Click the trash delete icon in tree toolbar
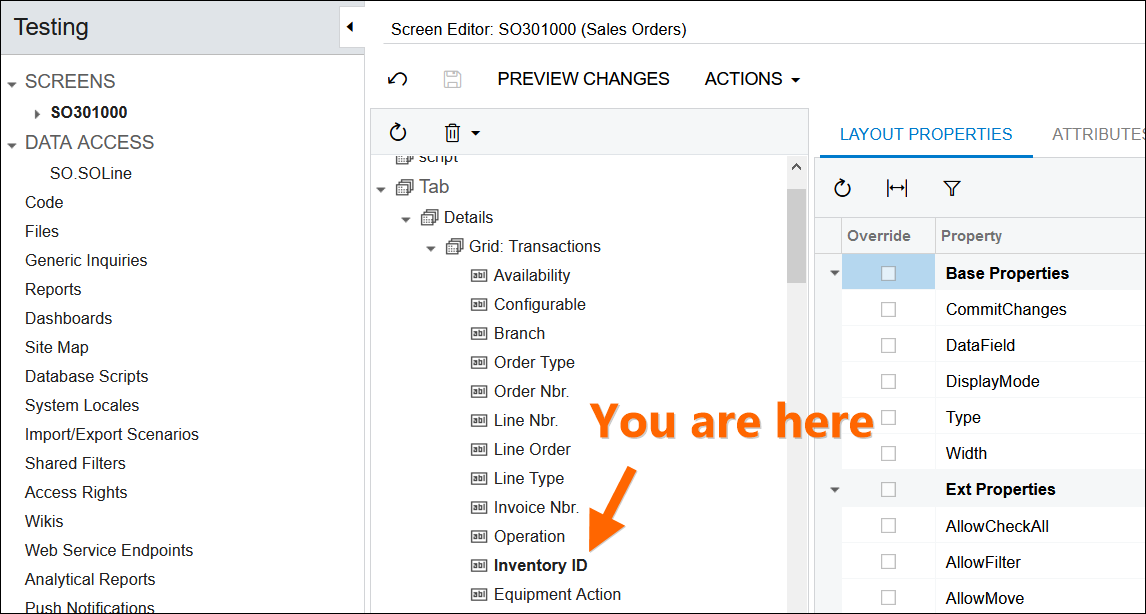This screenshot has width=1146, height=614. [x=453, y=132]
